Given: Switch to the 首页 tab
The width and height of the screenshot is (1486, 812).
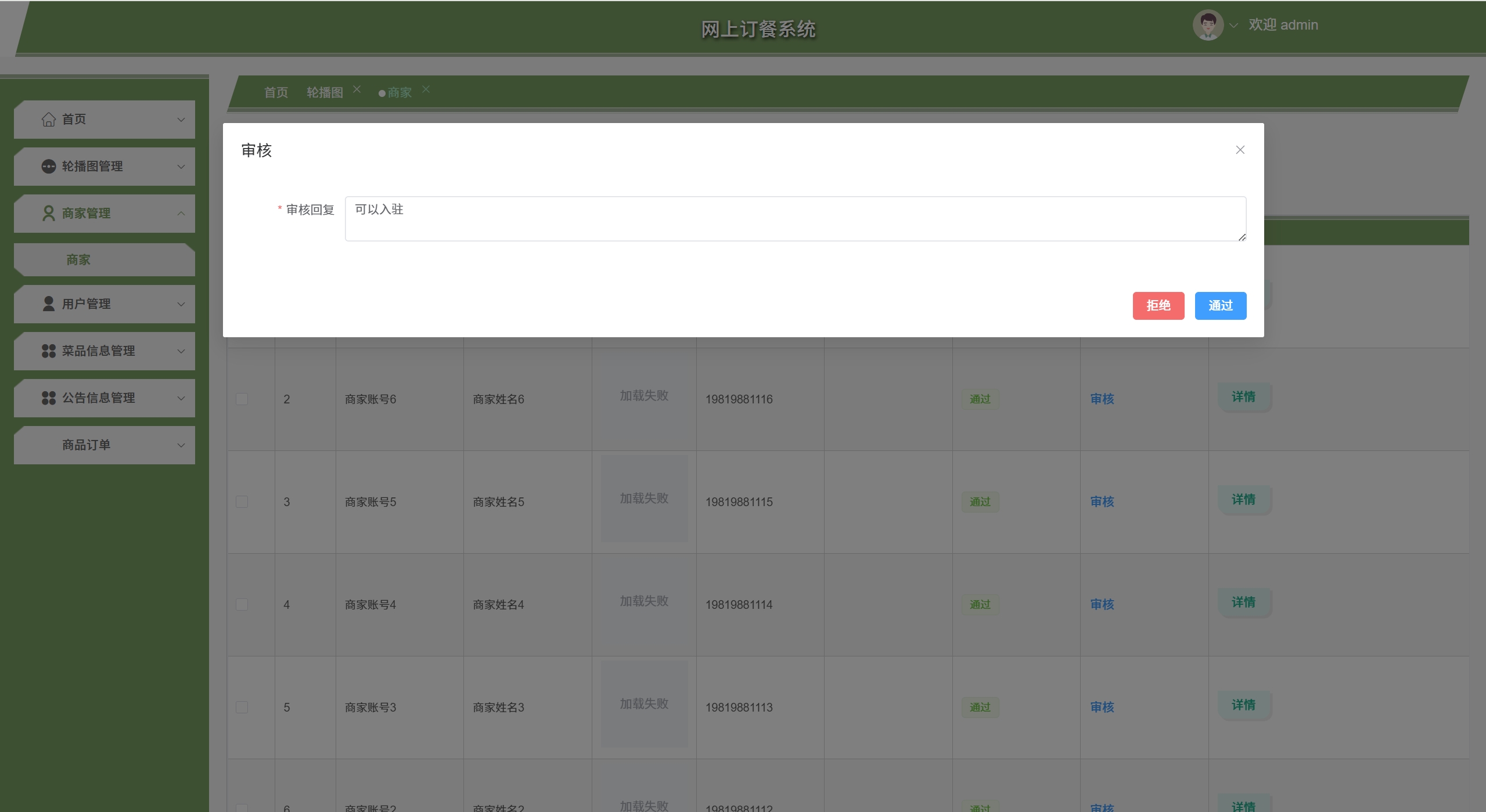Looking at the screenshot, I should (x=276, y=93).
